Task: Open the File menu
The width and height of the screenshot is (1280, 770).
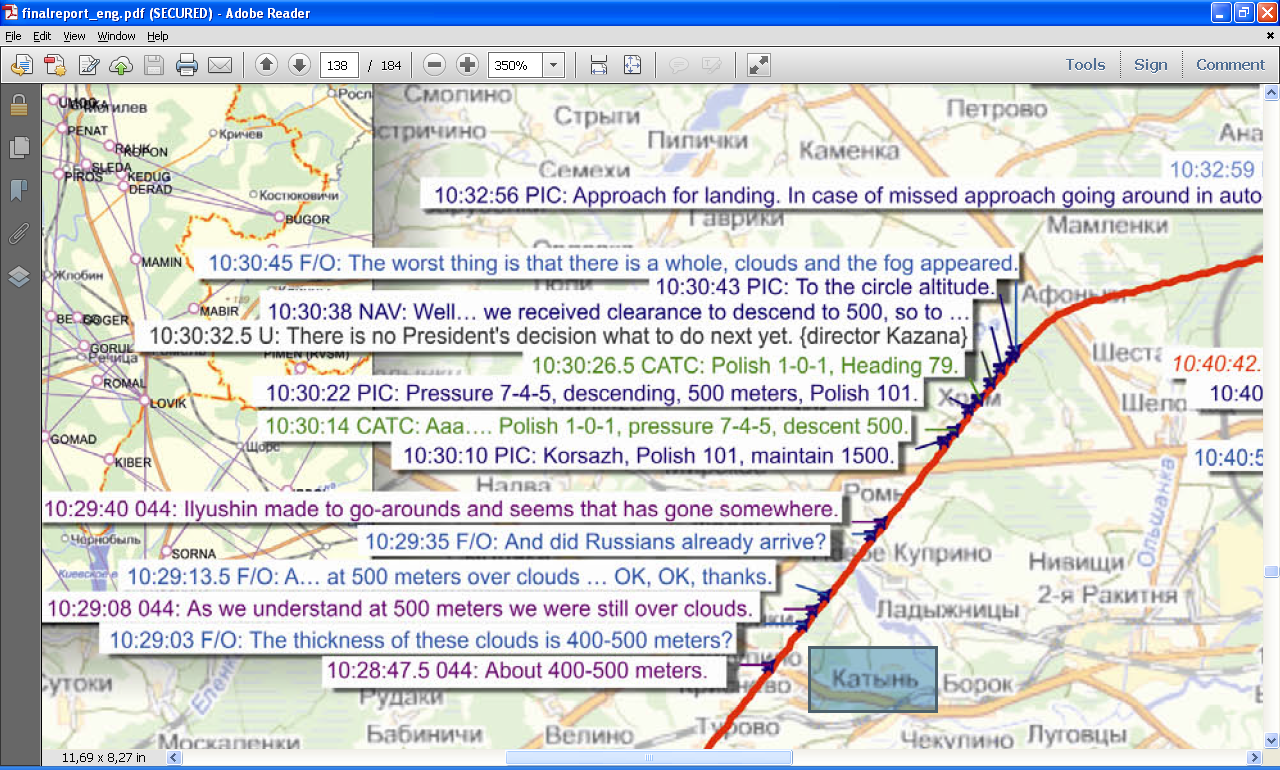Action: click(x=13, y=36)
